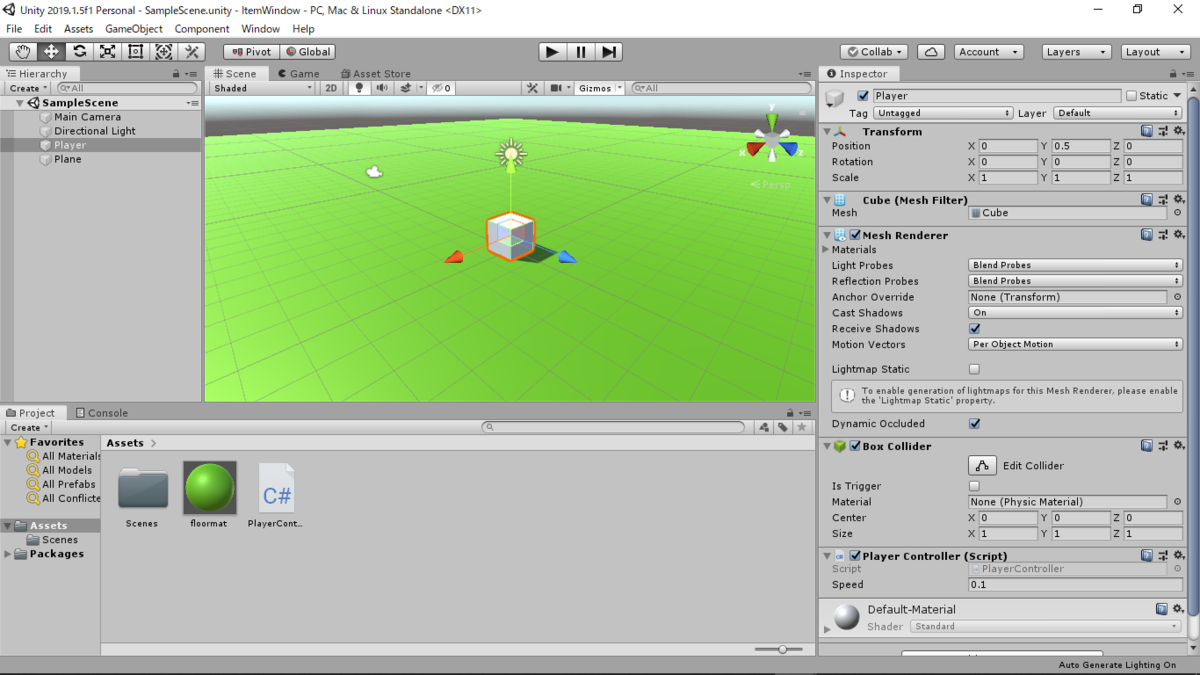
Task: Toggle Box Collider enabled checkbox
Action: [855, 446]
